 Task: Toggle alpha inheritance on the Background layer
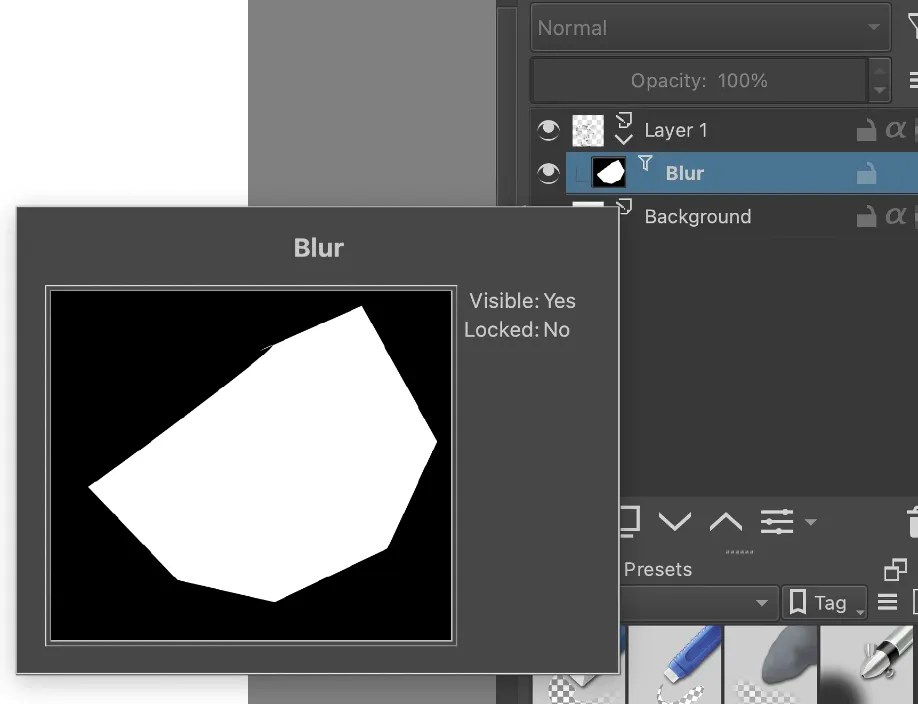coord(896,215)
